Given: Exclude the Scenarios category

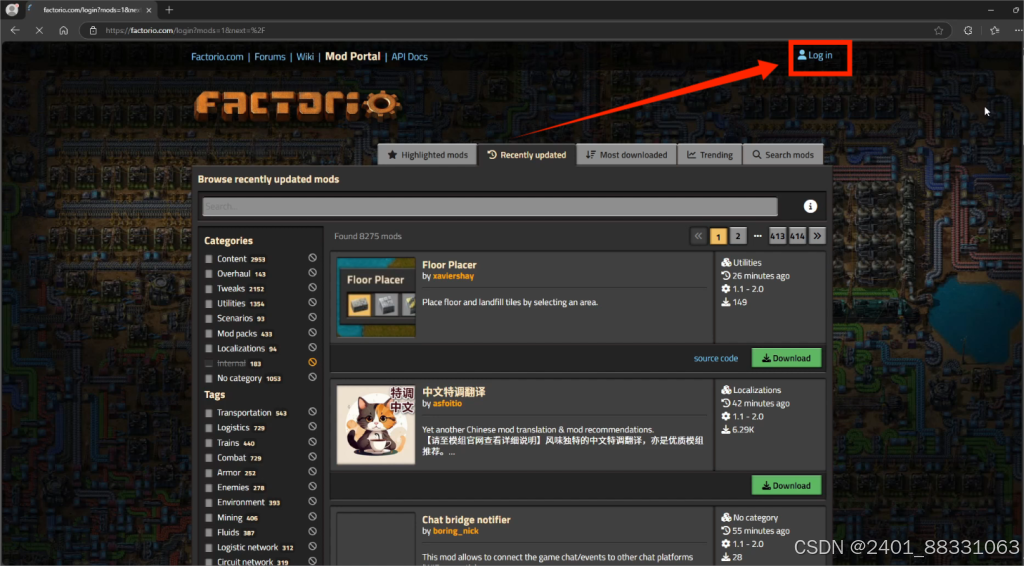Looking at the screenshot, I should click(313, 318).
